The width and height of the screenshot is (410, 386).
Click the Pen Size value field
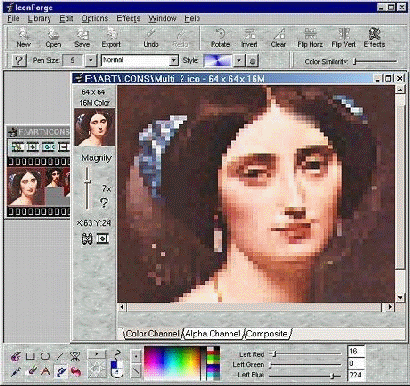tap(73, 61)
